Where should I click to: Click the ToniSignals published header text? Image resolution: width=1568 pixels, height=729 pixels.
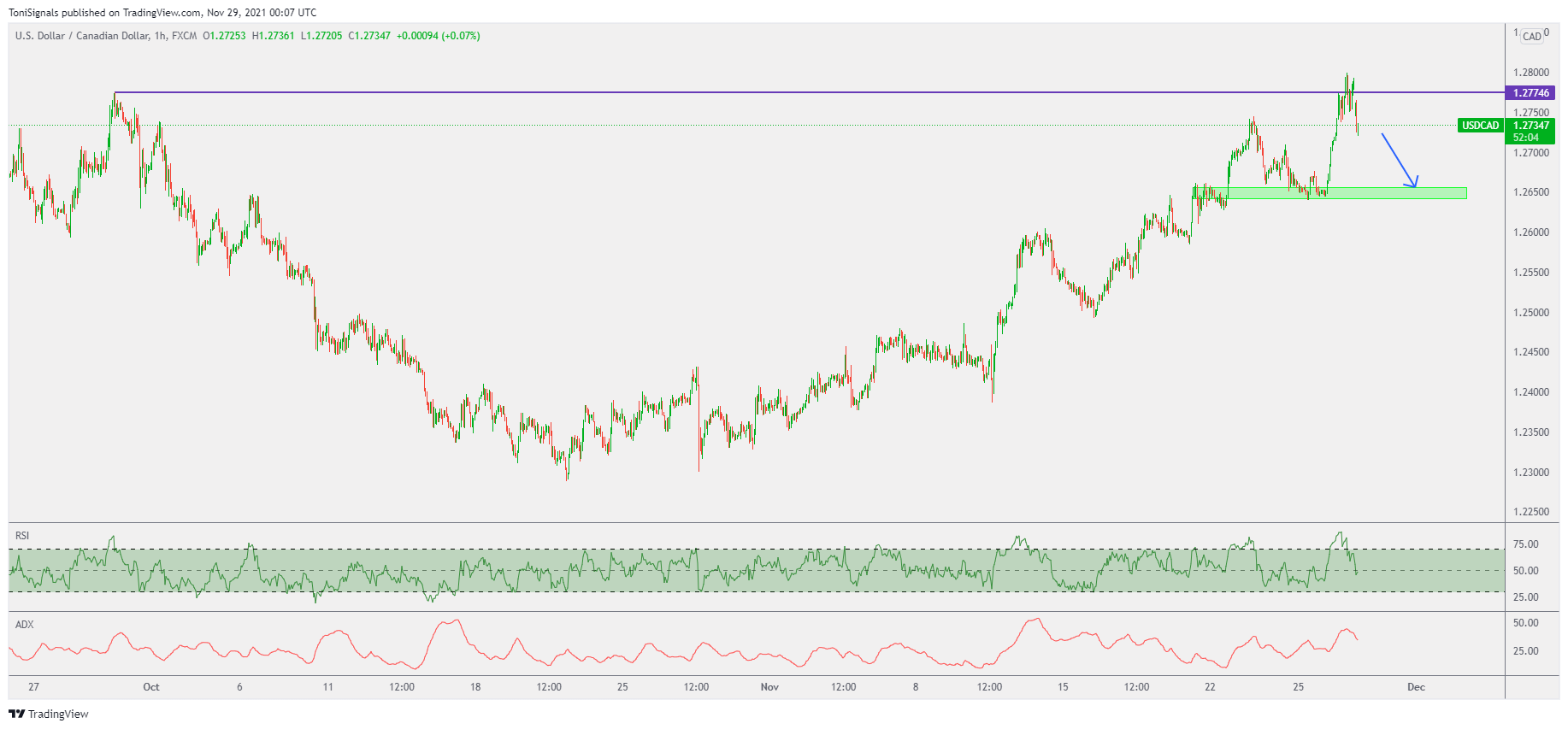click(162, 13)
